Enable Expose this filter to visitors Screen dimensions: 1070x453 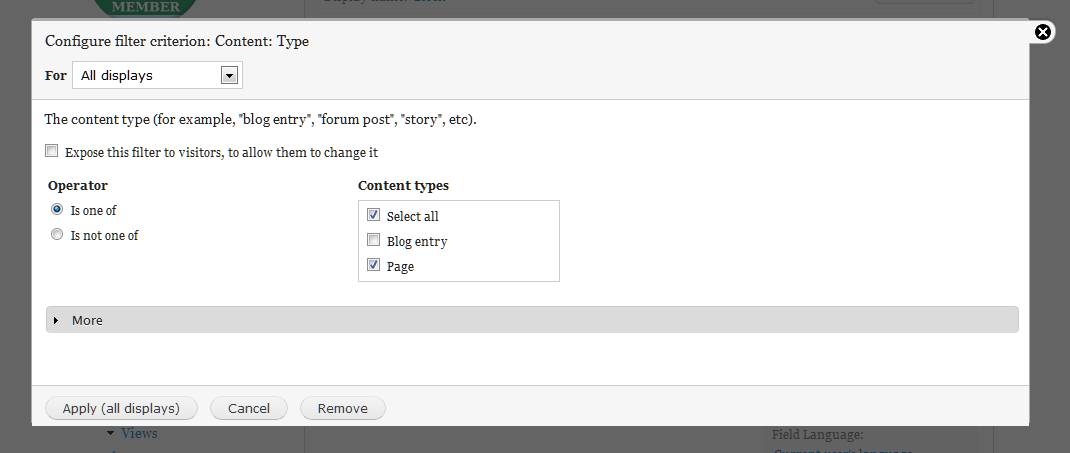[x=52, y=151]
